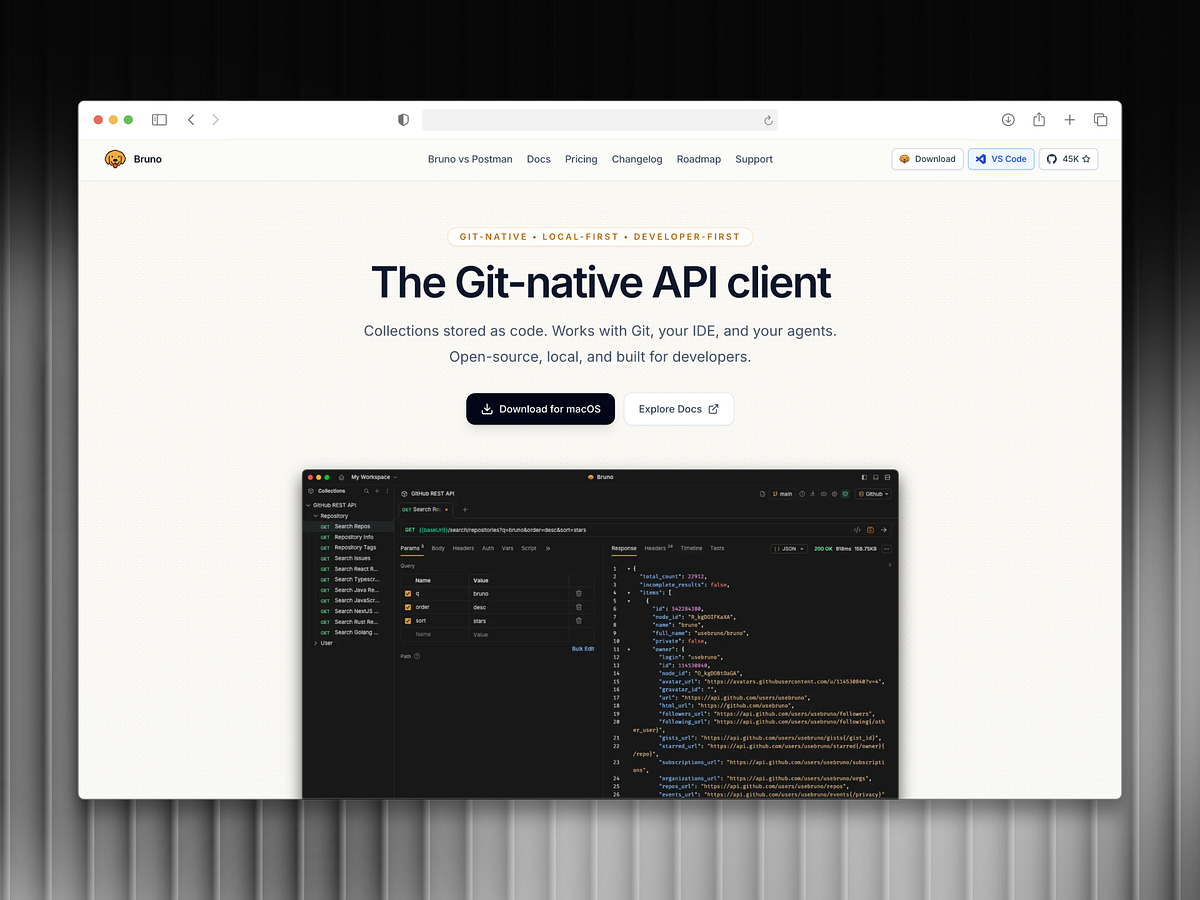The height and width of the screenshot is (900, 1200).
Task: Click the VS Code button
Action: point(1001,159)
